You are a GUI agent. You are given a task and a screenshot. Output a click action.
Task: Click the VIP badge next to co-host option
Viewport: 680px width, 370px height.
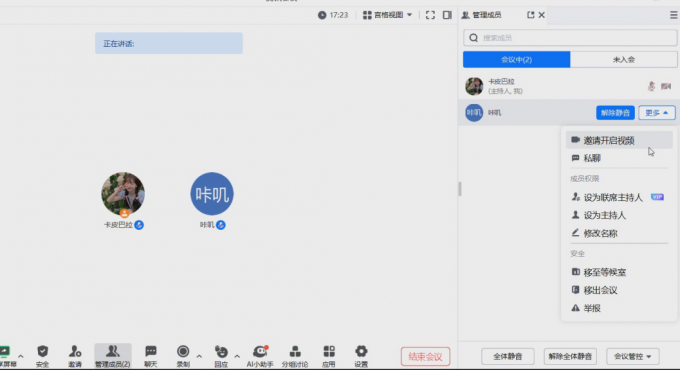pyautogui.click(x=657, y=197)
